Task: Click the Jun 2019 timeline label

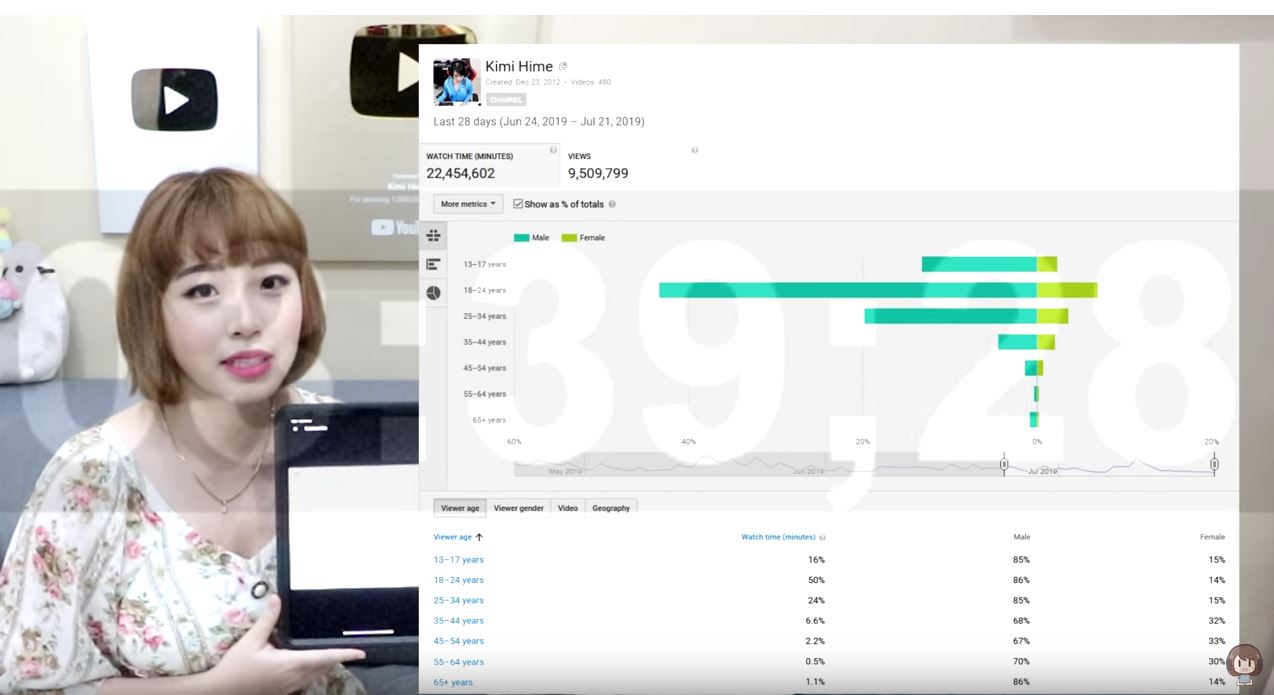Action: click(x=808, y=471)
